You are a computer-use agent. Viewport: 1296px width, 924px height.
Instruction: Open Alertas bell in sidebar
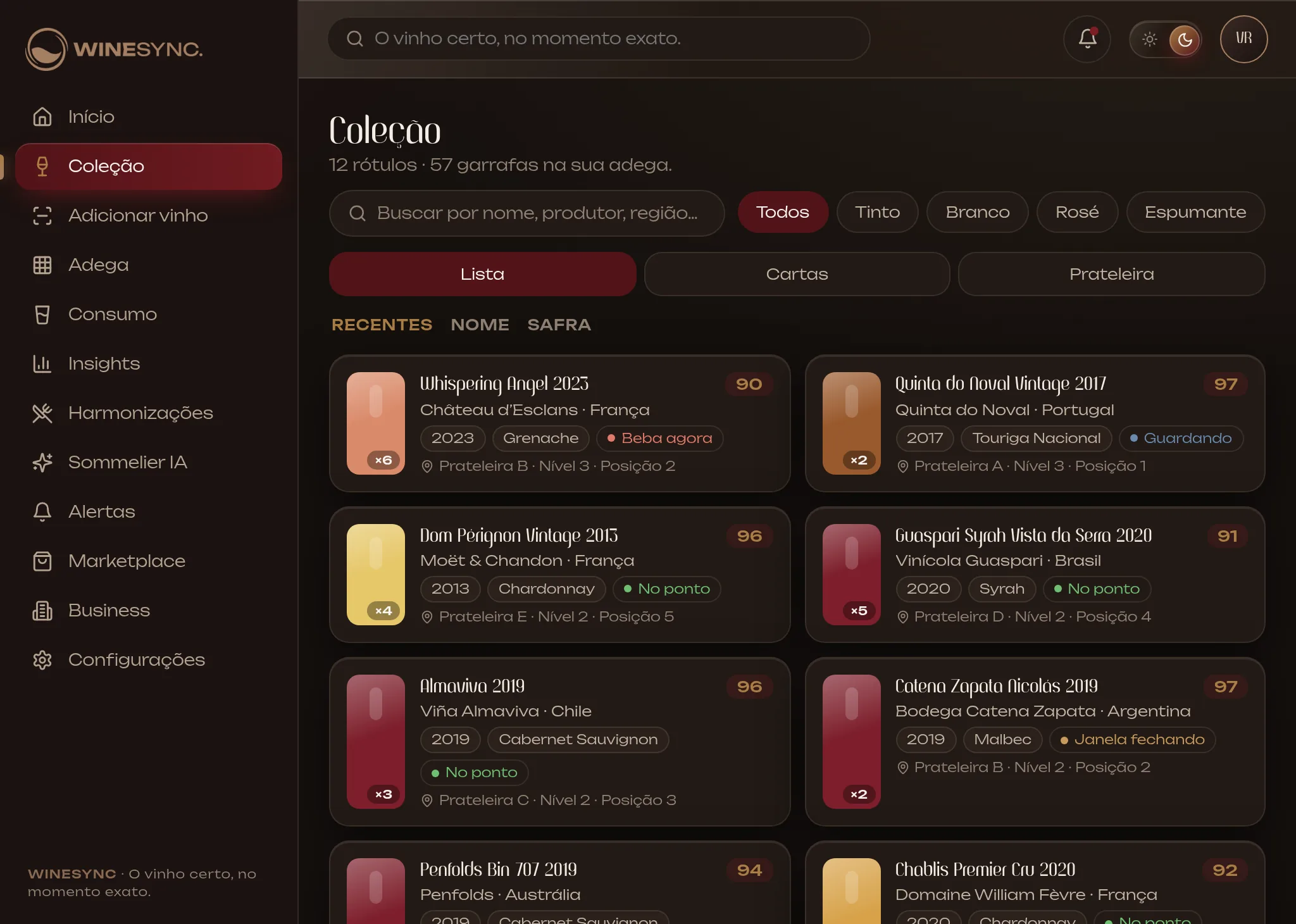click(42, 511)
